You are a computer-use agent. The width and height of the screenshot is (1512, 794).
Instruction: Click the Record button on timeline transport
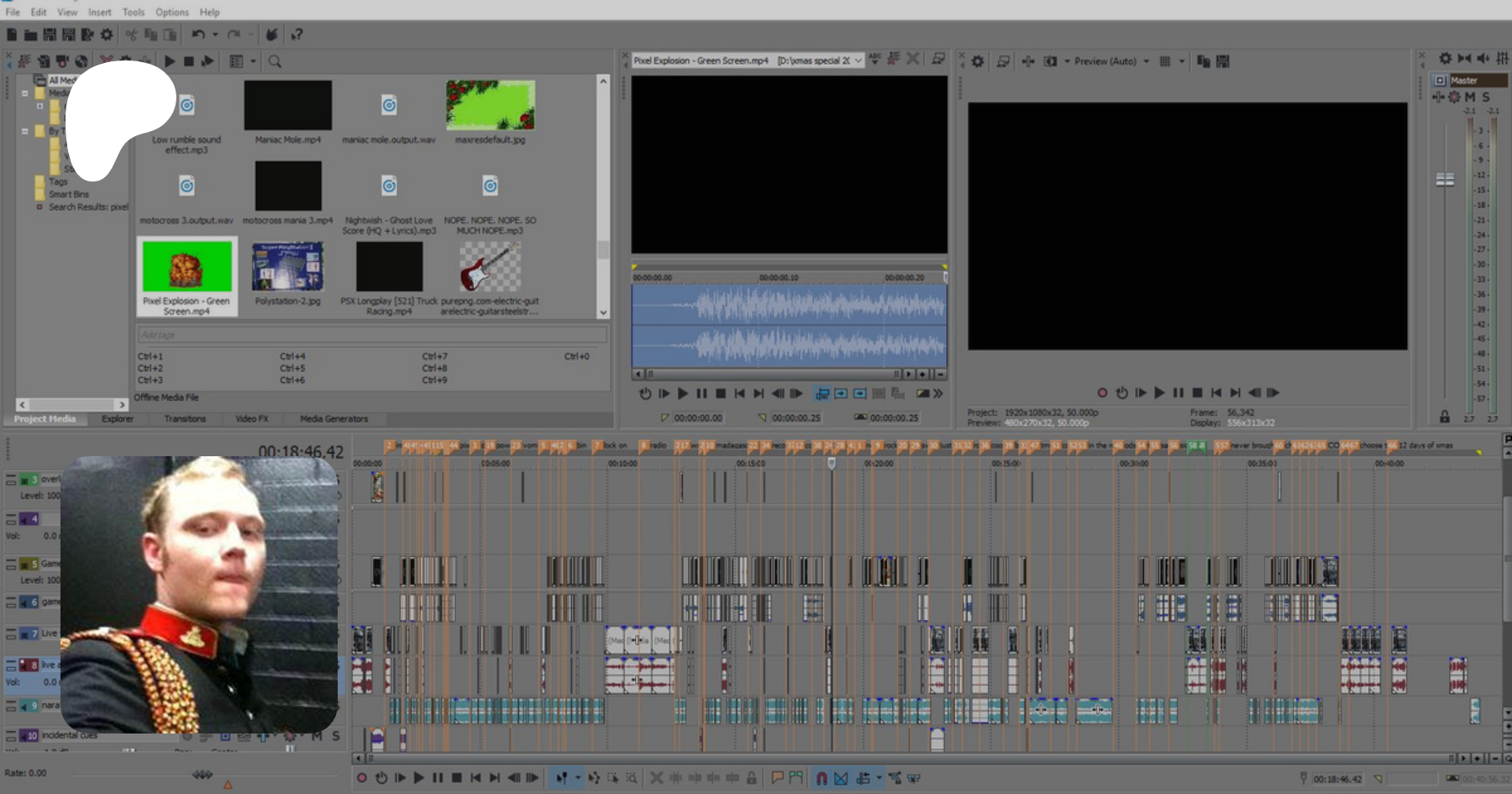pos(362,778)
